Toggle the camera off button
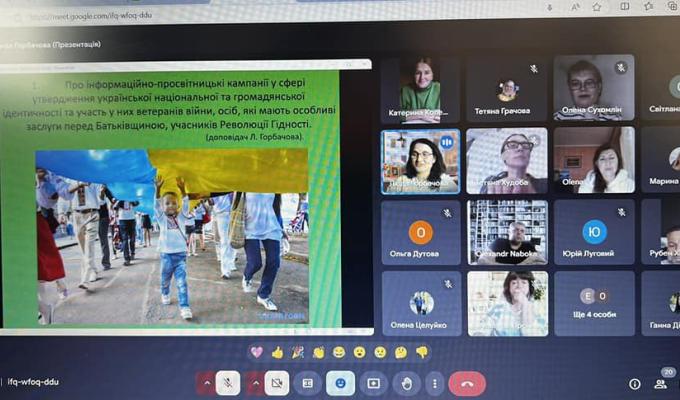Image resolution: width=680 pixels, height=400 pixels. [x=277, y=383]
